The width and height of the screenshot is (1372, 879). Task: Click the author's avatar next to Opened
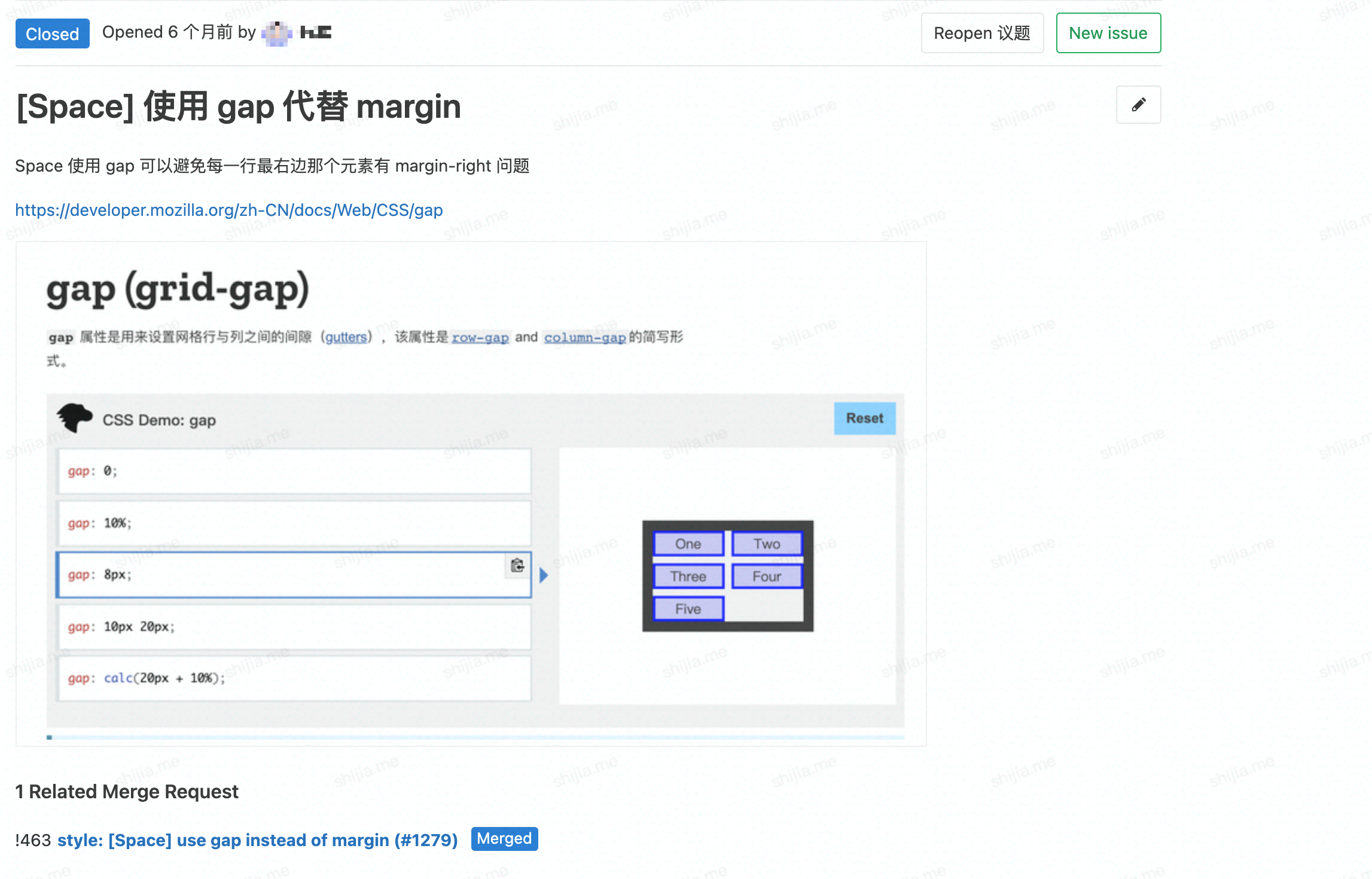(x=277, y=33)
